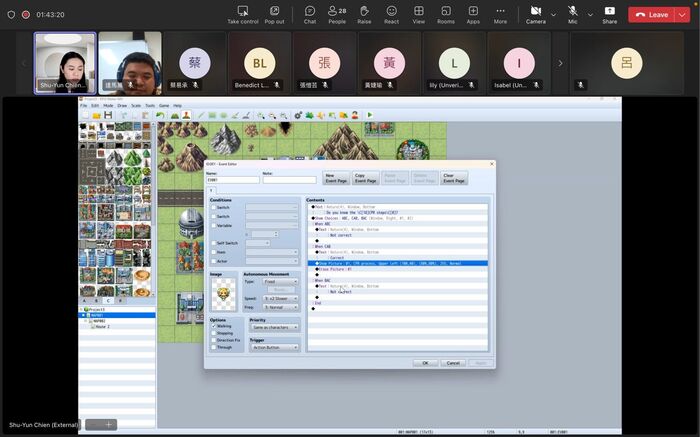The height and width of the screenshot is (437, 700).
Task: Click the Undo arrow toolbar icon
Action: click(160, 115)
